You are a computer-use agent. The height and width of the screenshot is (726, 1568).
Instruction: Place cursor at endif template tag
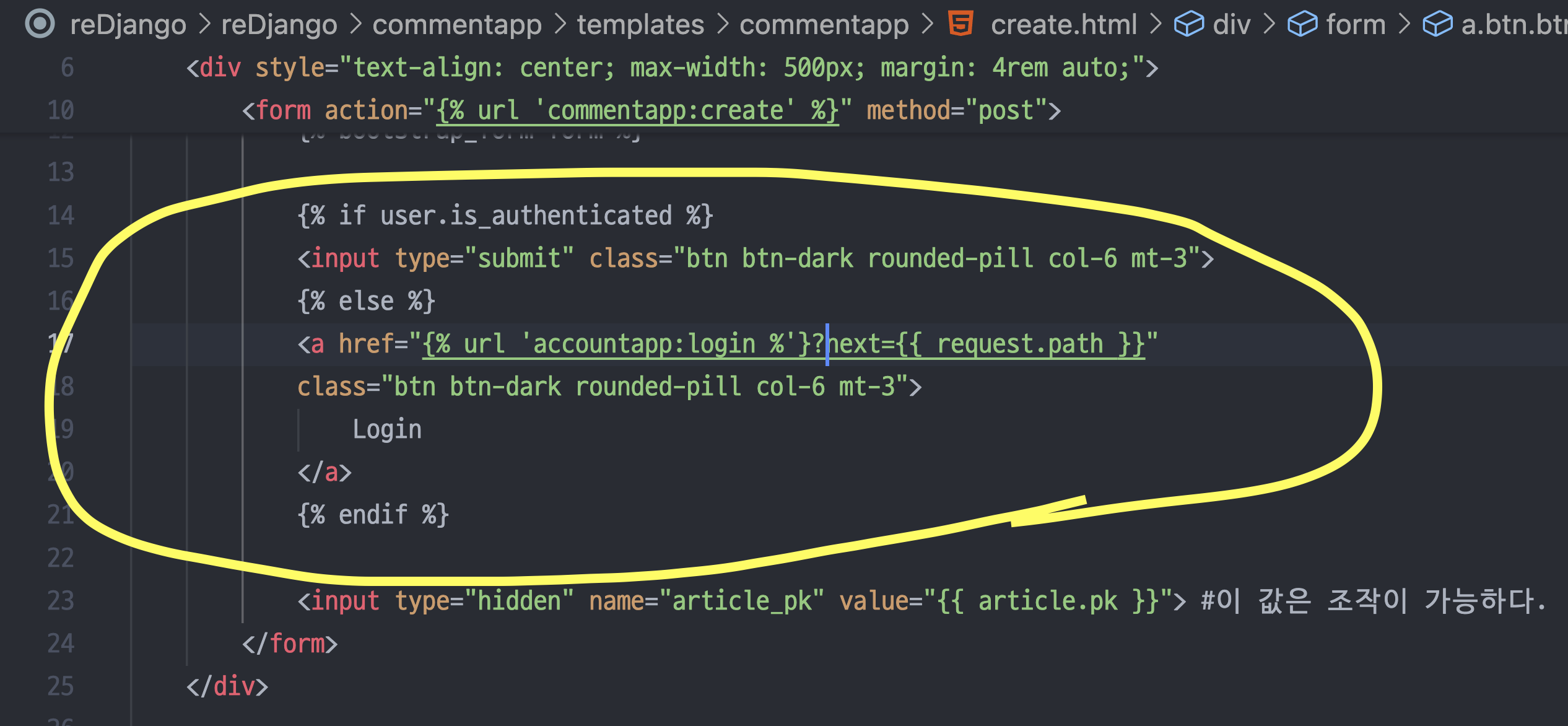point(373,515)
